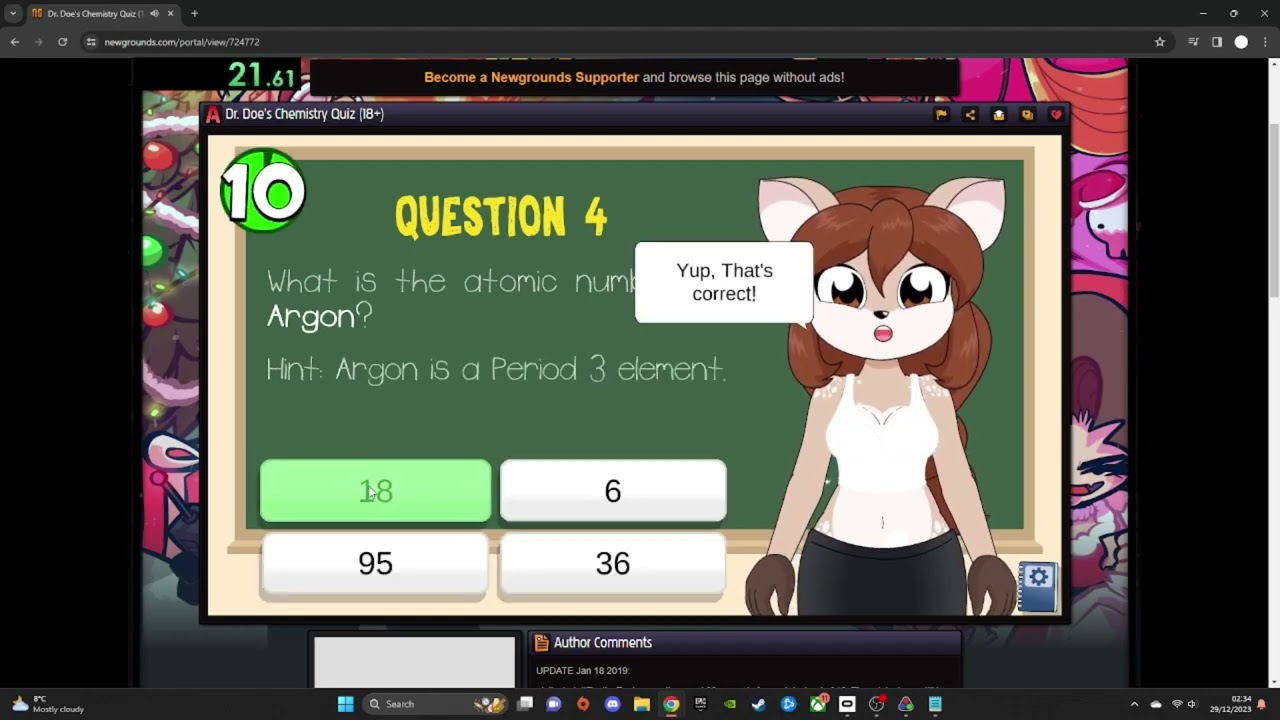Open OneDrive cloud tray icon
The height and width of the screenshot is (720, 1280).
pyautogui.click(x=1156, y=704)
